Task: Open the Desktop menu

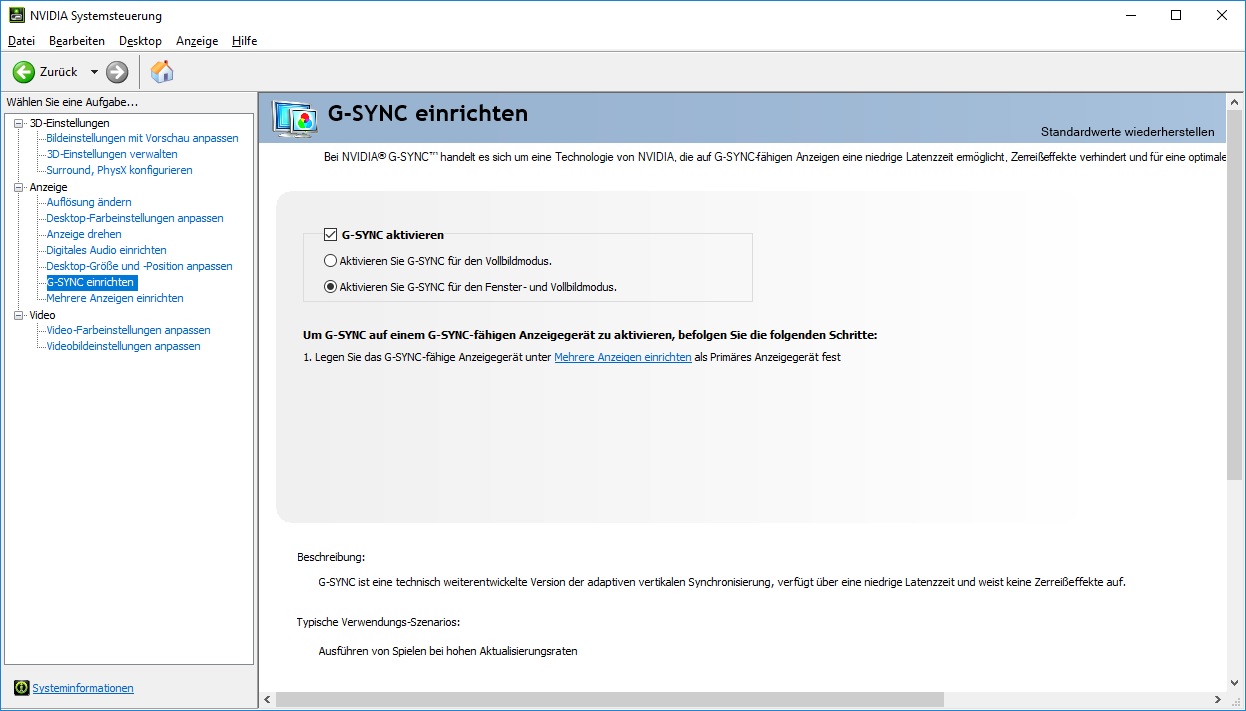Action: [x=140, y=41]
